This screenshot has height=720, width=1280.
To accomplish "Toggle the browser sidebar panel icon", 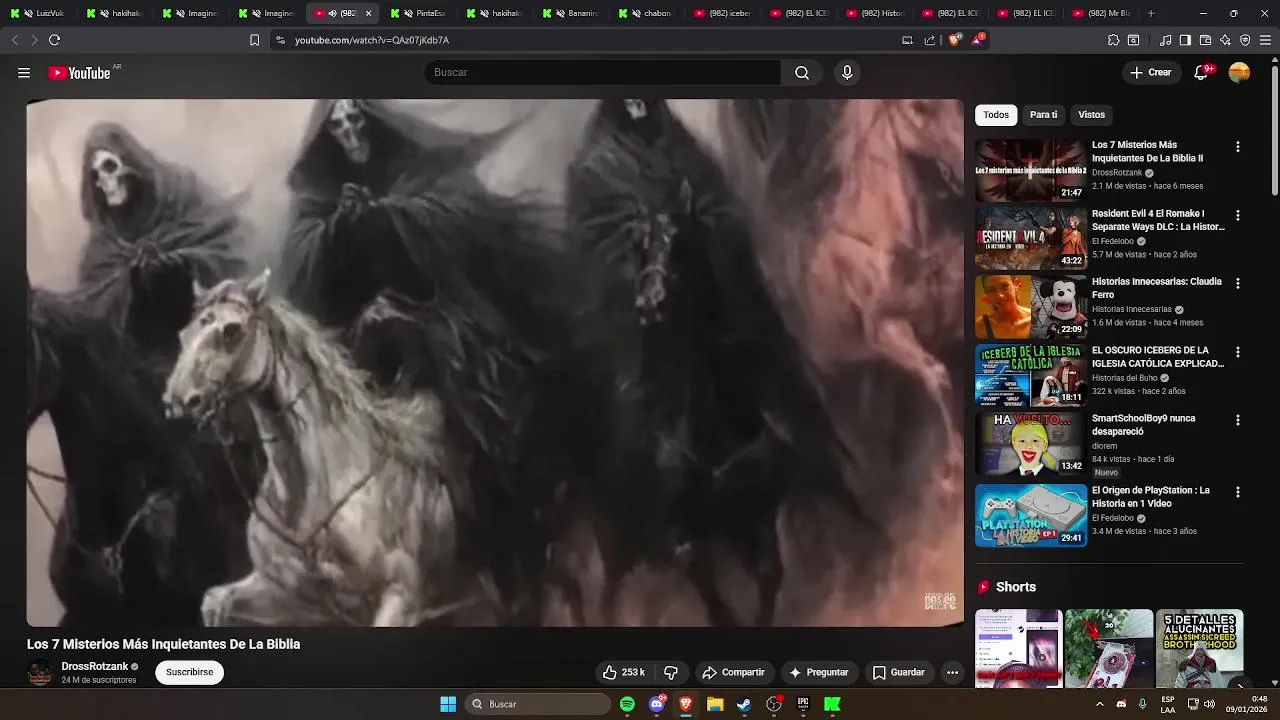I will [1185, 40].
